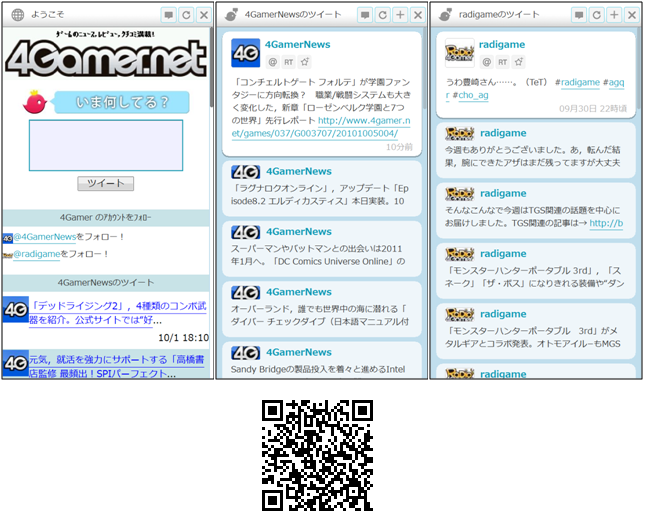The image size is (645, 520).
Task: Click globe icon beside ようこそ title
Action: tap(18, 15)
